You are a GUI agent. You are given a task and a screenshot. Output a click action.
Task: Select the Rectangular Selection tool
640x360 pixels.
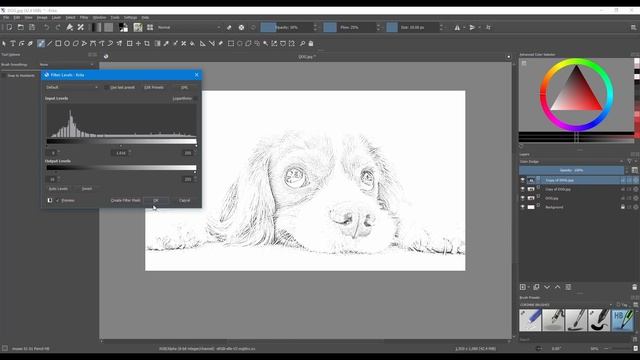pyautogui.click(x=231, y=43)
